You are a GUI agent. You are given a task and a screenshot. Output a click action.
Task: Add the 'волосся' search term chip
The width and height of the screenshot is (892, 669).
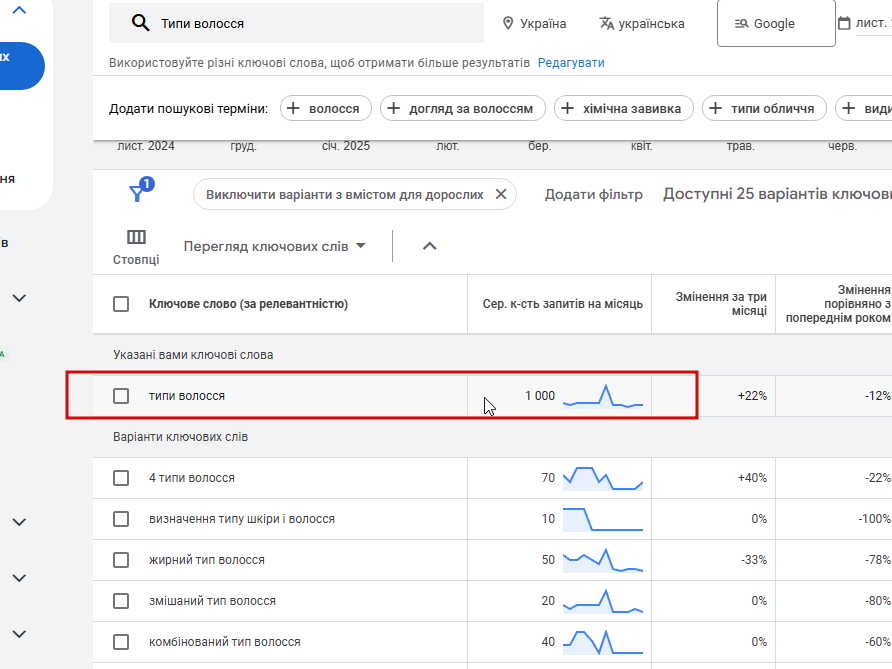tap(326, 108)
